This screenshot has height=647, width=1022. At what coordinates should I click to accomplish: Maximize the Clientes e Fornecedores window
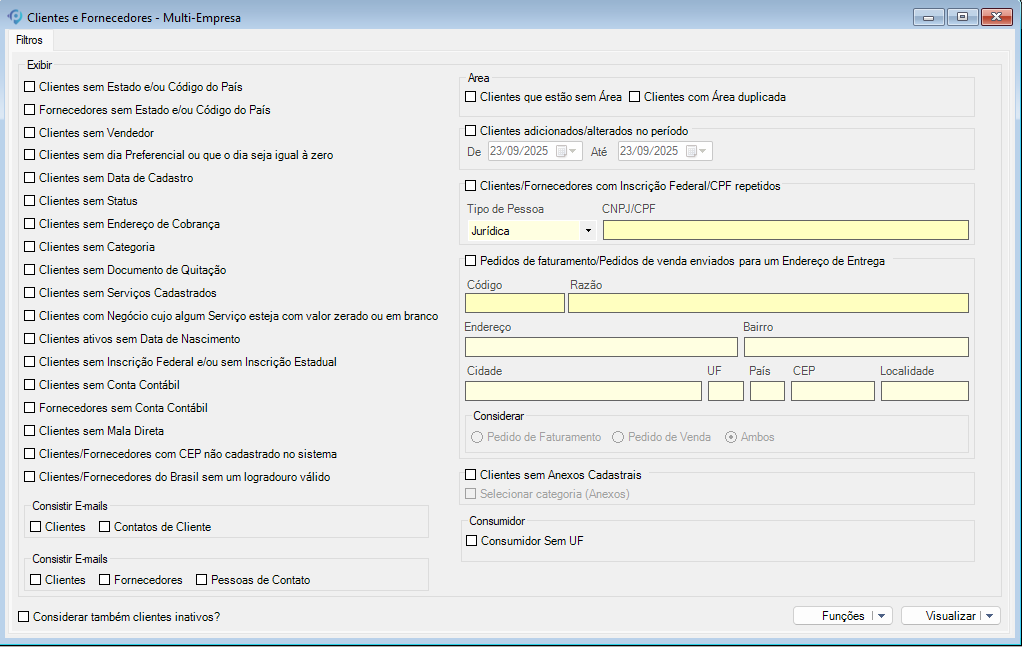pyautogui.click(x=961, y=17)
